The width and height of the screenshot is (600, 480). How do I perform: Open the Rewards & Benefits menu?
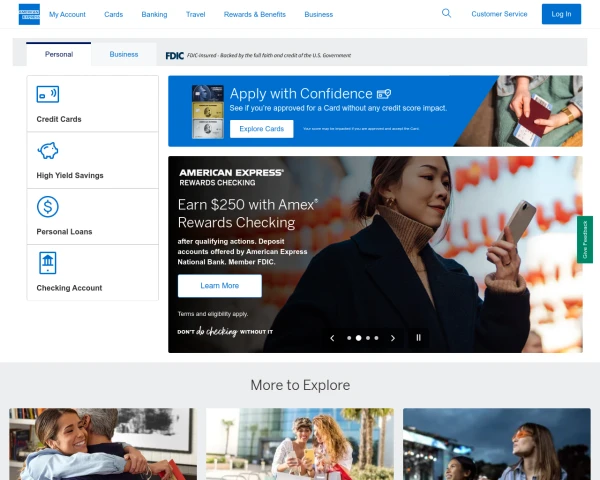255,15
